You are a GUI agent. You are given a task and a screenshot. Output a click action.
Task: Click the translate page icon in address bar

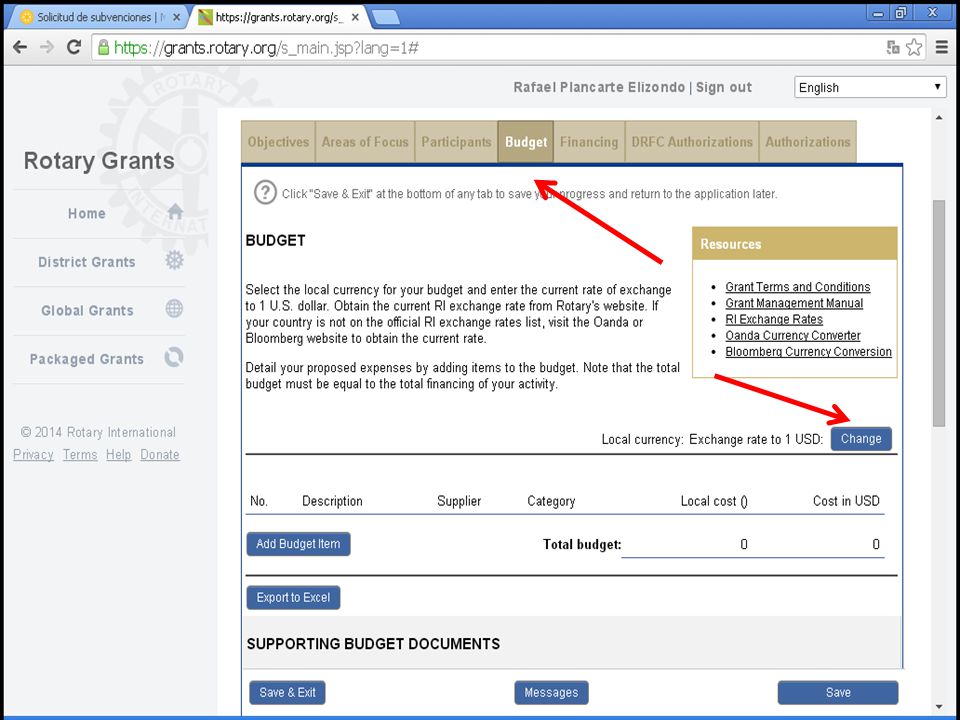[893, 47]
